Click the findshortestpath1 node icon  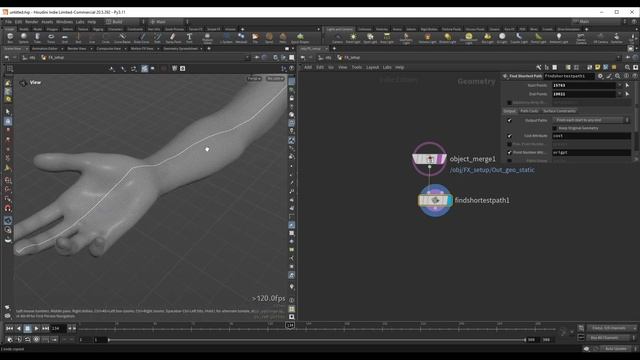point(435,200)
